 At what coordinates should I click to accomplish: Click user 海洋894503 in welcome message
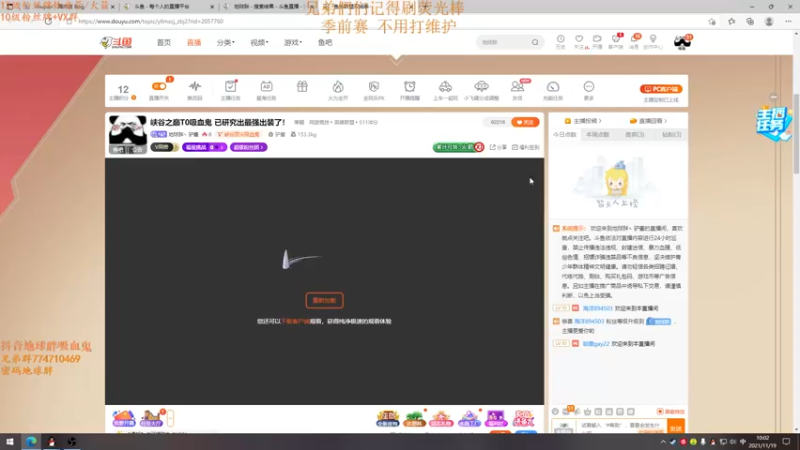pos(597,308)
